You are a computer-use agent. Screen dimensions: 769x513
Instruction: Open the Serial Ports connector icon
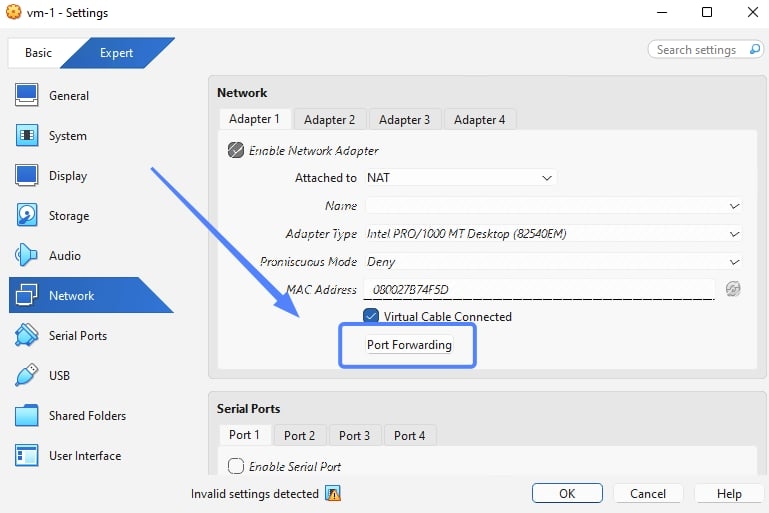click(x=26, y=335)
